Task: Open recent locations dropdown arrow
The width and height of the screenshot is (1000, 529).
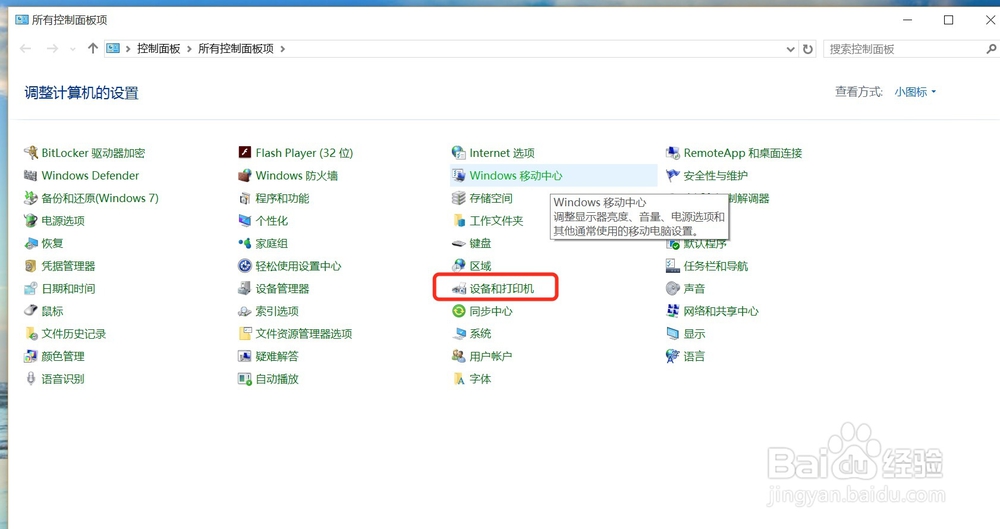Action: coord(73,49)
